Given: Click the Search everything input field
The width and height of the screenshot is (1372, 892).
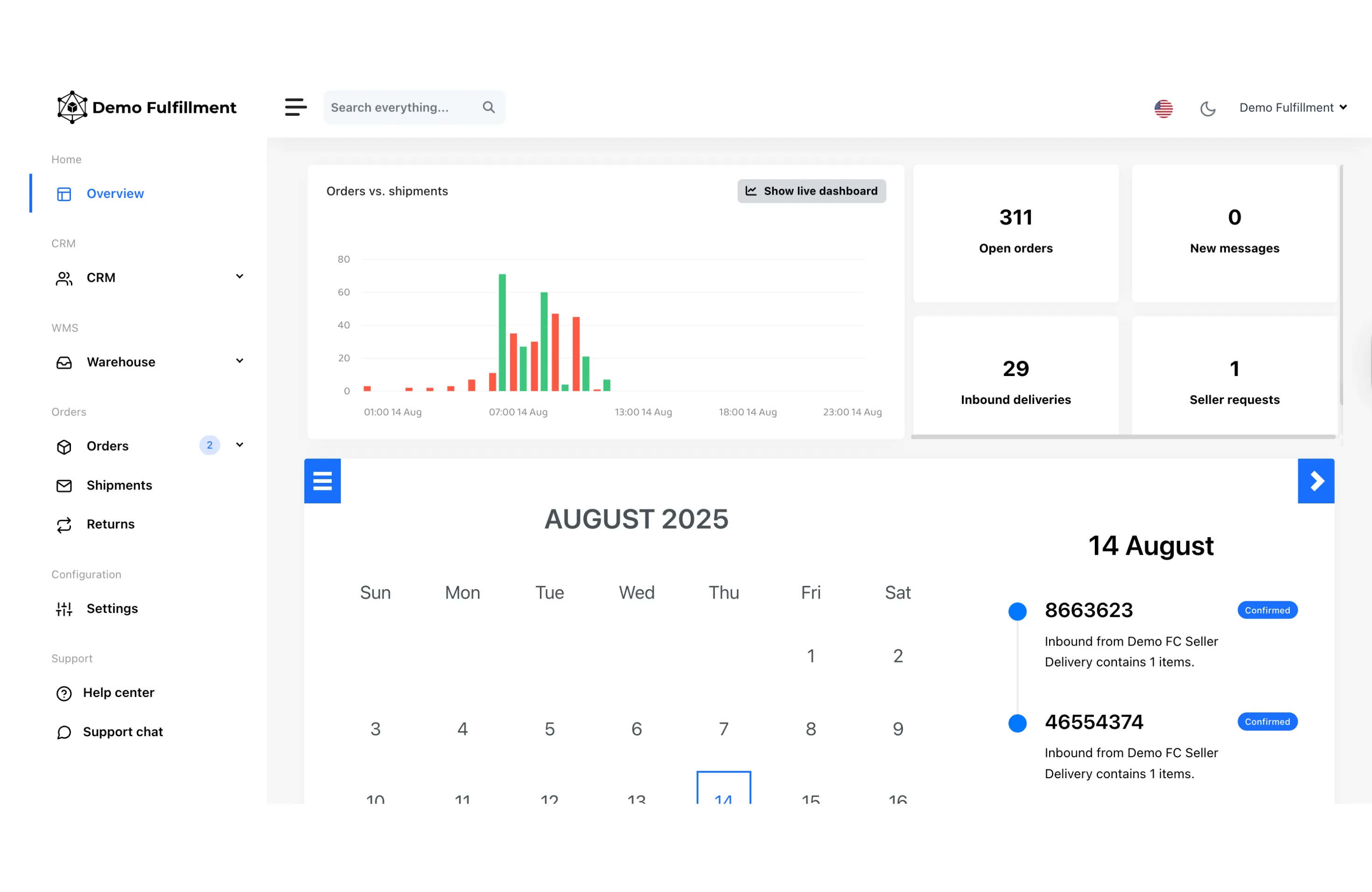Looking at the screenshot, I should click(x=404, y=107).
